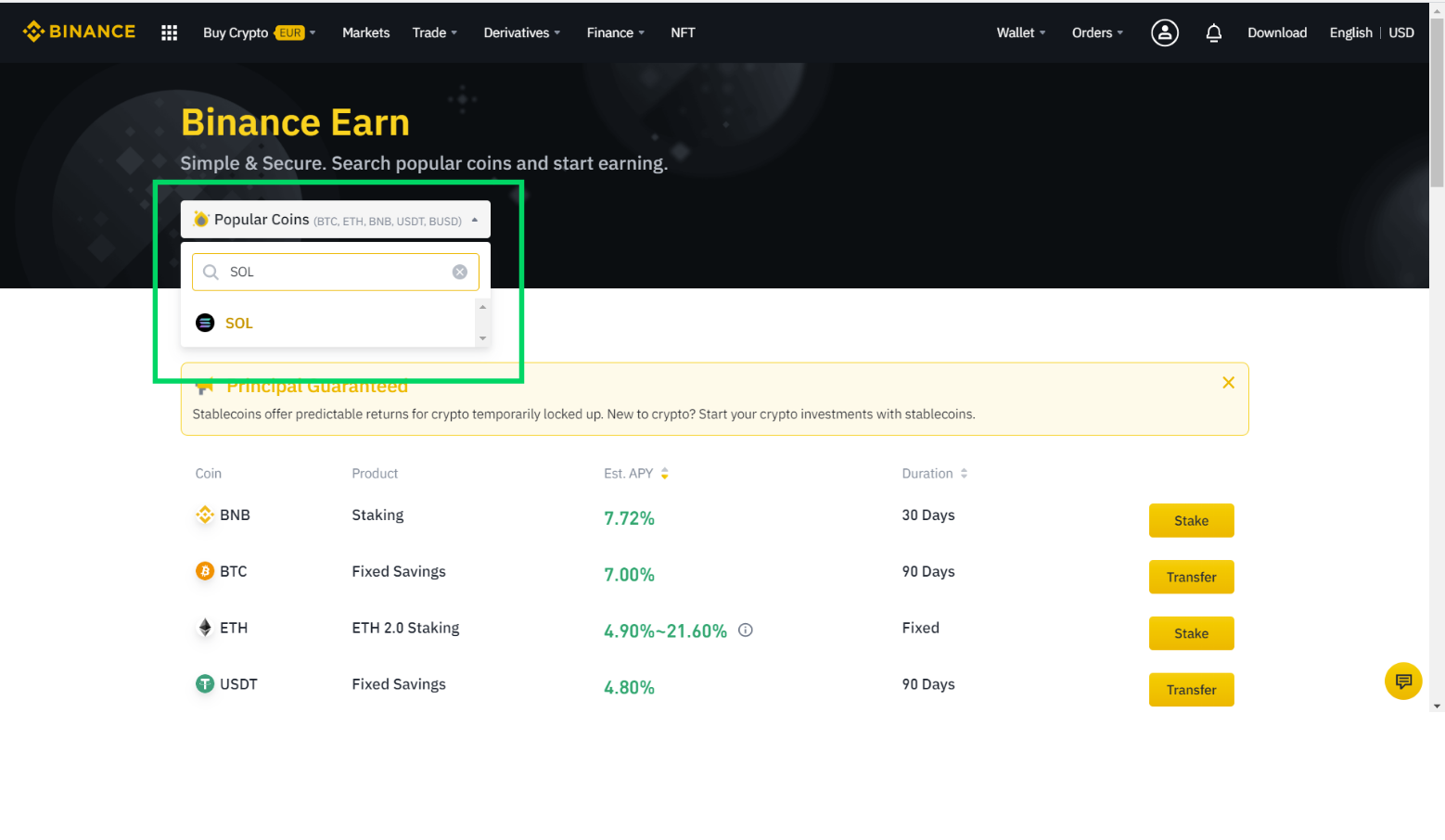
Task: Click the BNB 7.72% APY value
Action: click(x=629, y=518)
